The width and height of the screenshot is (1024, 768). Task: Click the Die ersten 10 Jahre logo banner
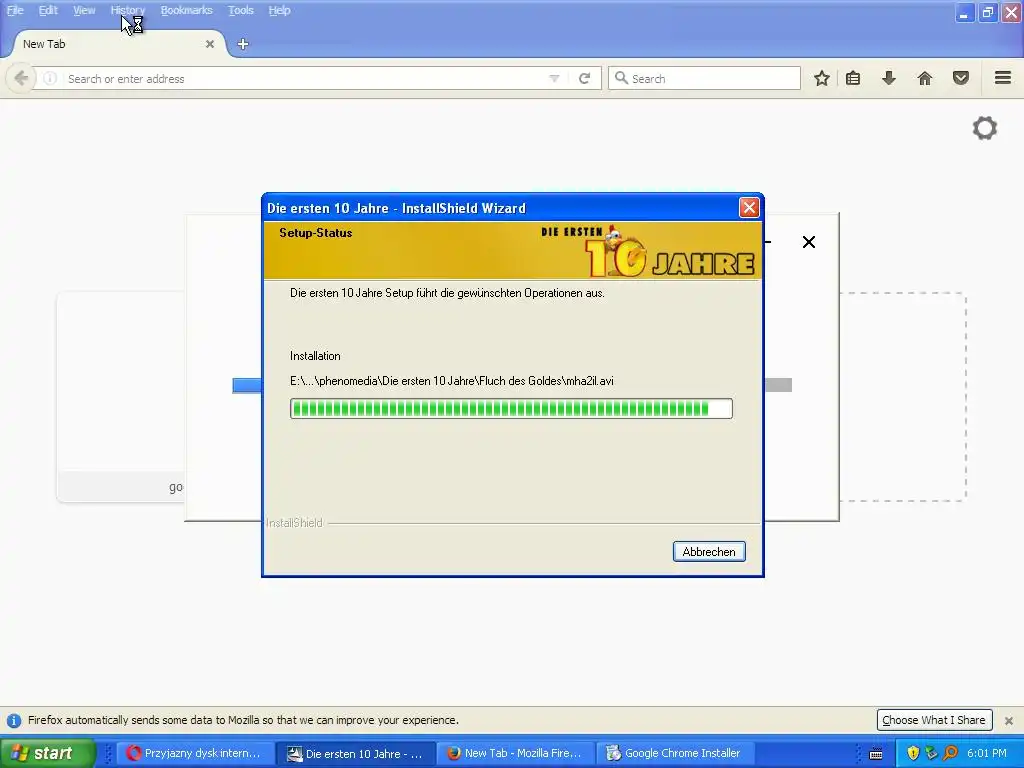[x=648, y=251]
